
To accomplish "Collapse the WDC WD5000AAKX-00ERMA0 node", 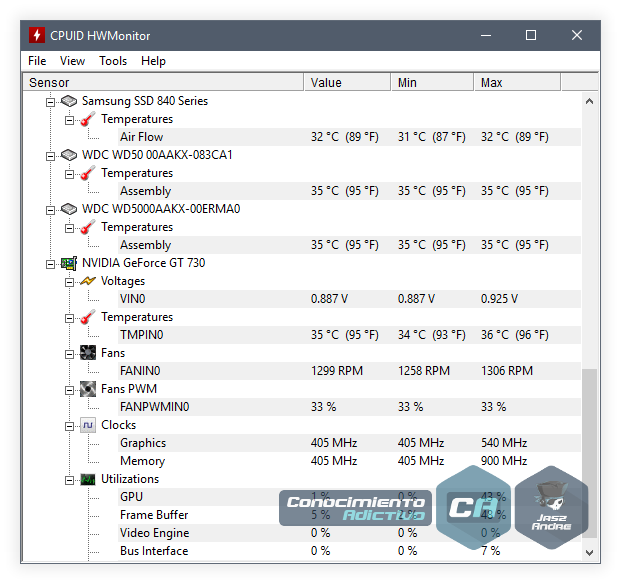I will point(50,210).
